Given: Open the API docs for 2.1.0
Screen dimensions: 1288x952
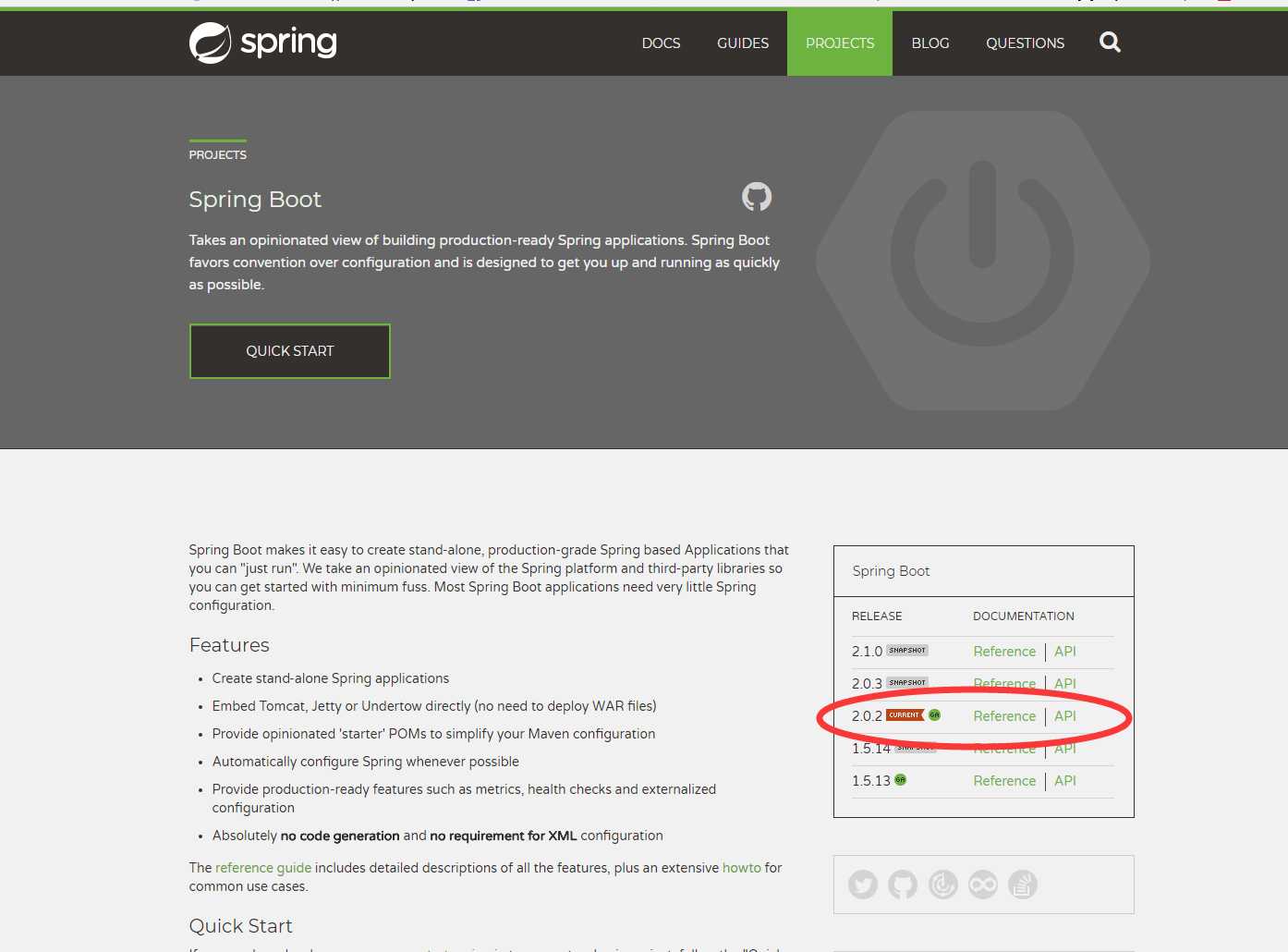Looking at the screenshot, I should pyautogui.click(x=1065, y=652).
